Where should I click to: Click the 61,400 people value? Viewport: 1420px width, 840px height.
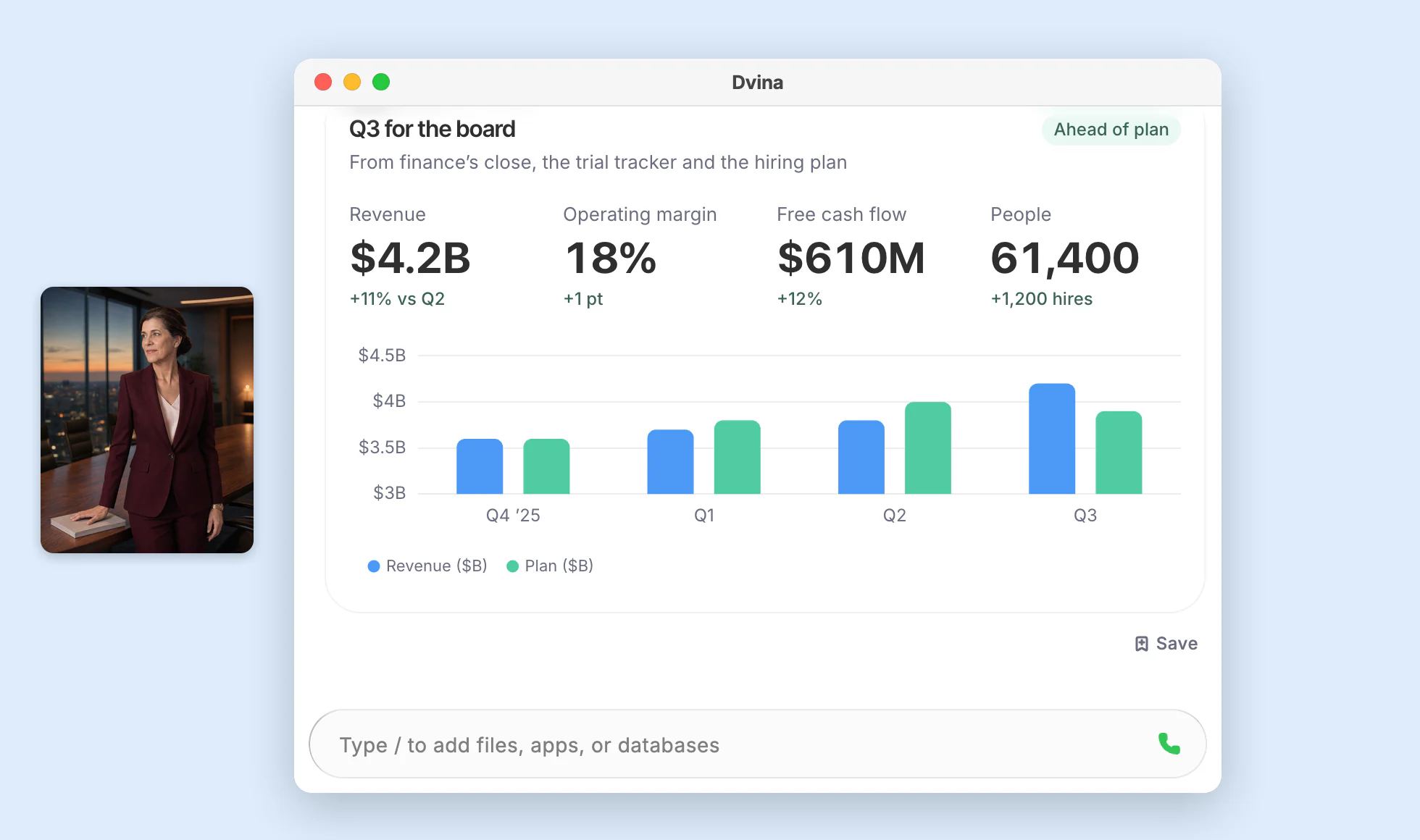[1065, 259]
